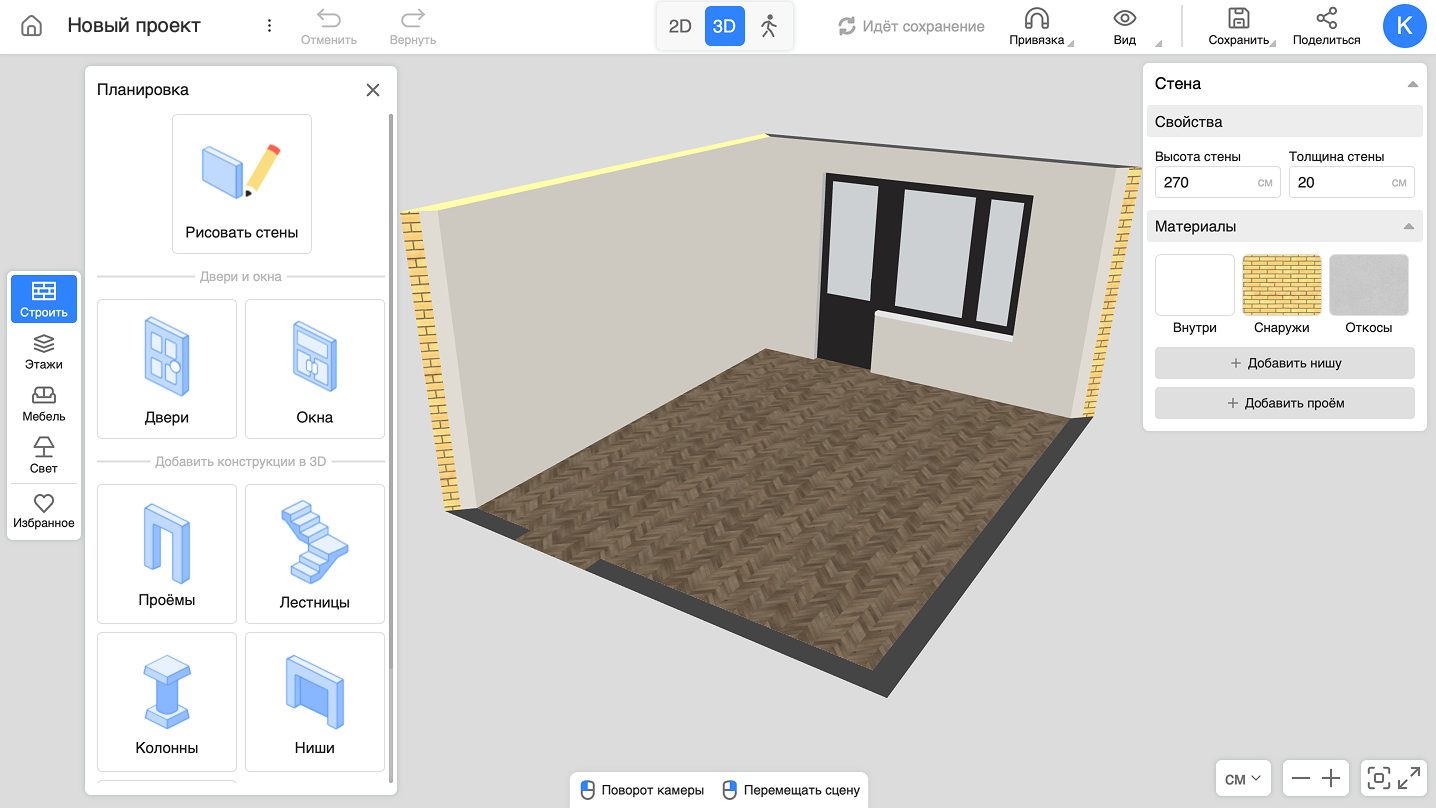Open the Избранное favorites section

44,510
